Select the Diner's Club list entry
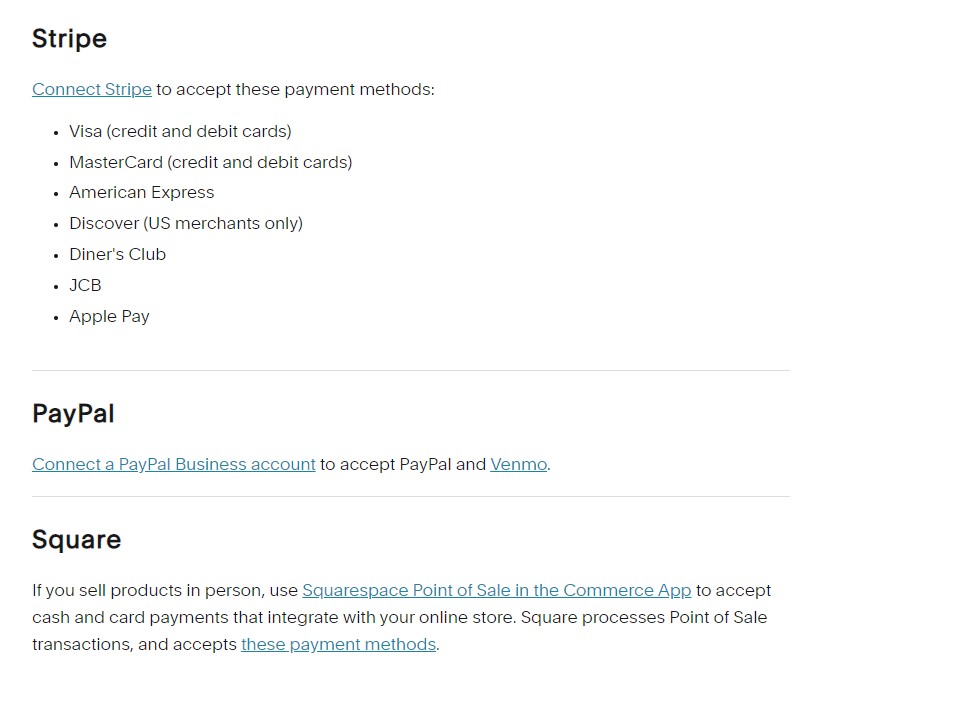This screenshot has height=704, width=958. [117, 254]
